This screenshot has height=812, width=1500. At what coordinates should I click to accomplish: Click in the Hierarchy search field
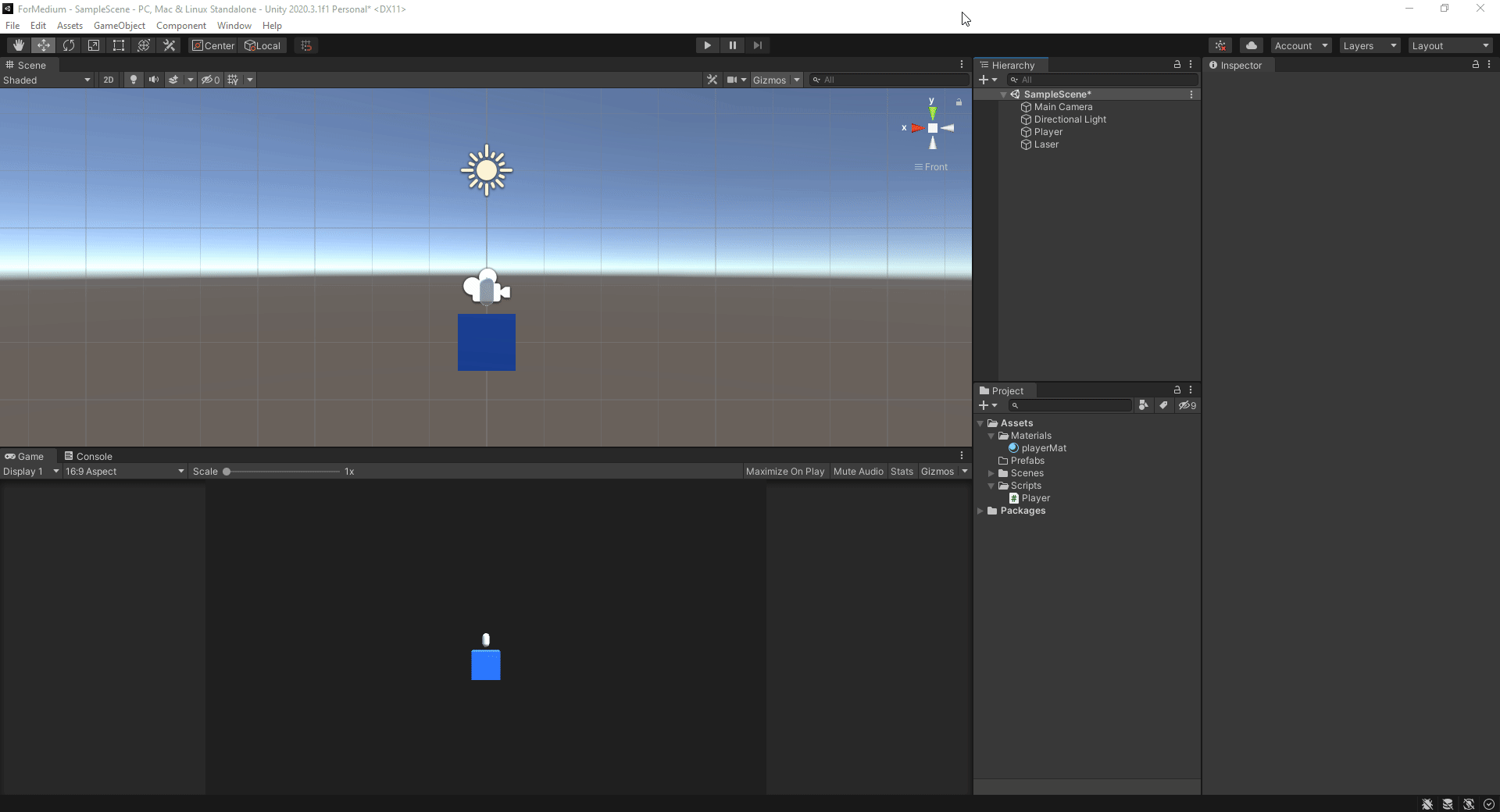(1102, 80)
